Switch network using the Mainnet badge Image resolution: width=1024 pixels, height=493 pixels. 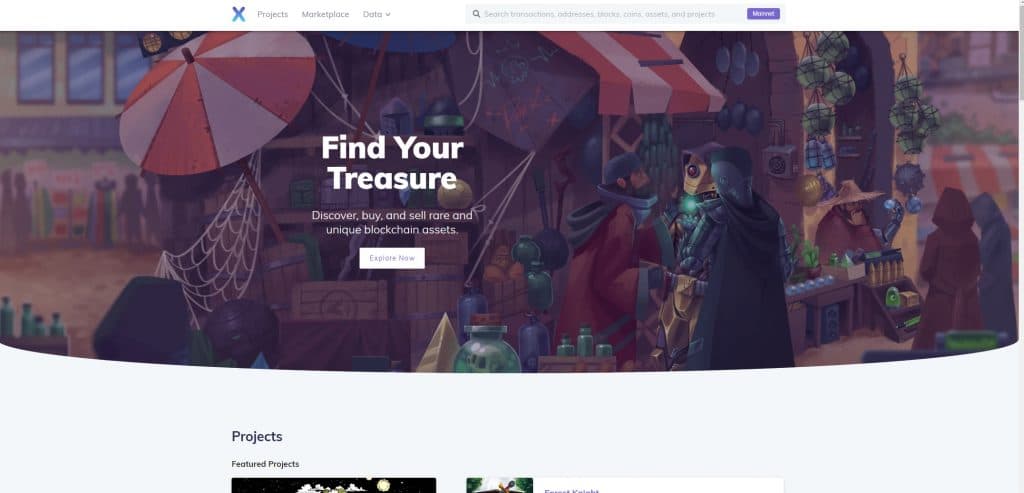(763, 14)
